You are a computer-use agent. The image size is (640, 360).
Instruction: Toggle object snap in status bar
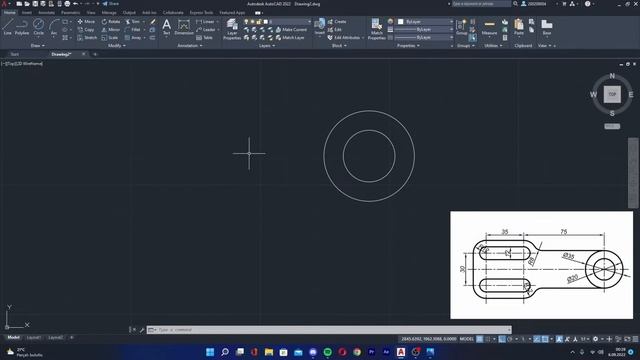tap(545, 339)
